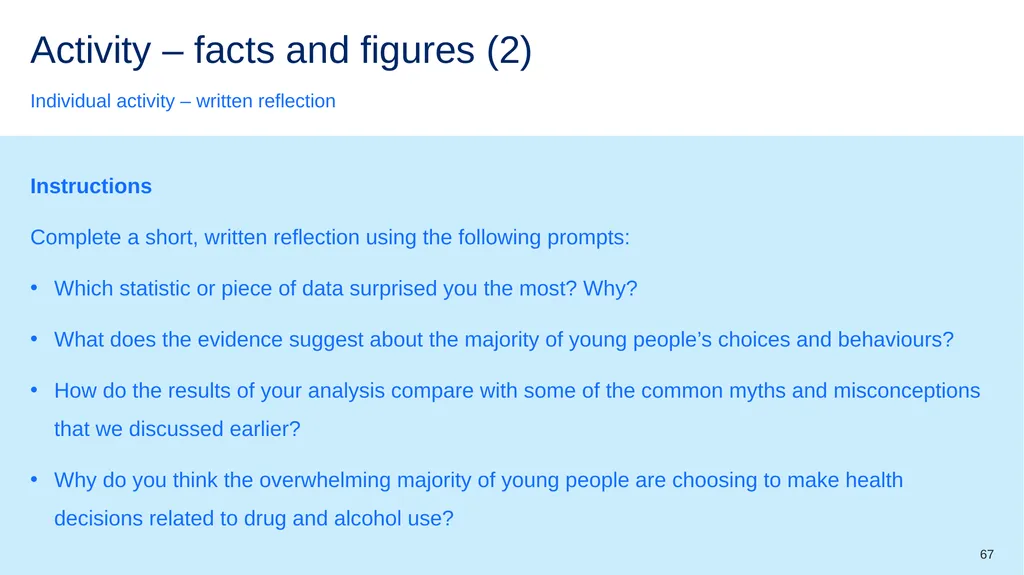The height and width of the screenshot is (575, 1024).
Task: Click the first bullet point marker
Action: pos(34,288)
